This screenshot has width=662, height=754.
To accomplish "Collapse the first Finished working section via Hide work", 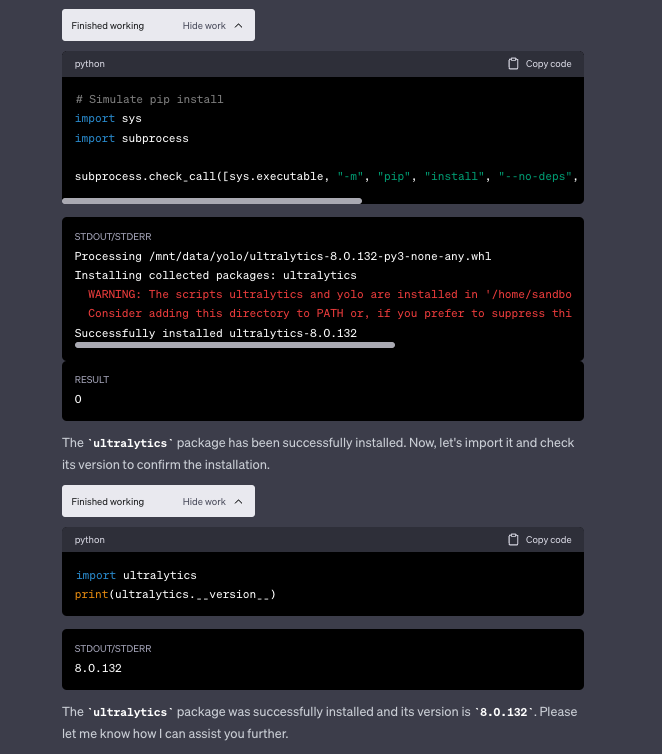I will (204, 26).
